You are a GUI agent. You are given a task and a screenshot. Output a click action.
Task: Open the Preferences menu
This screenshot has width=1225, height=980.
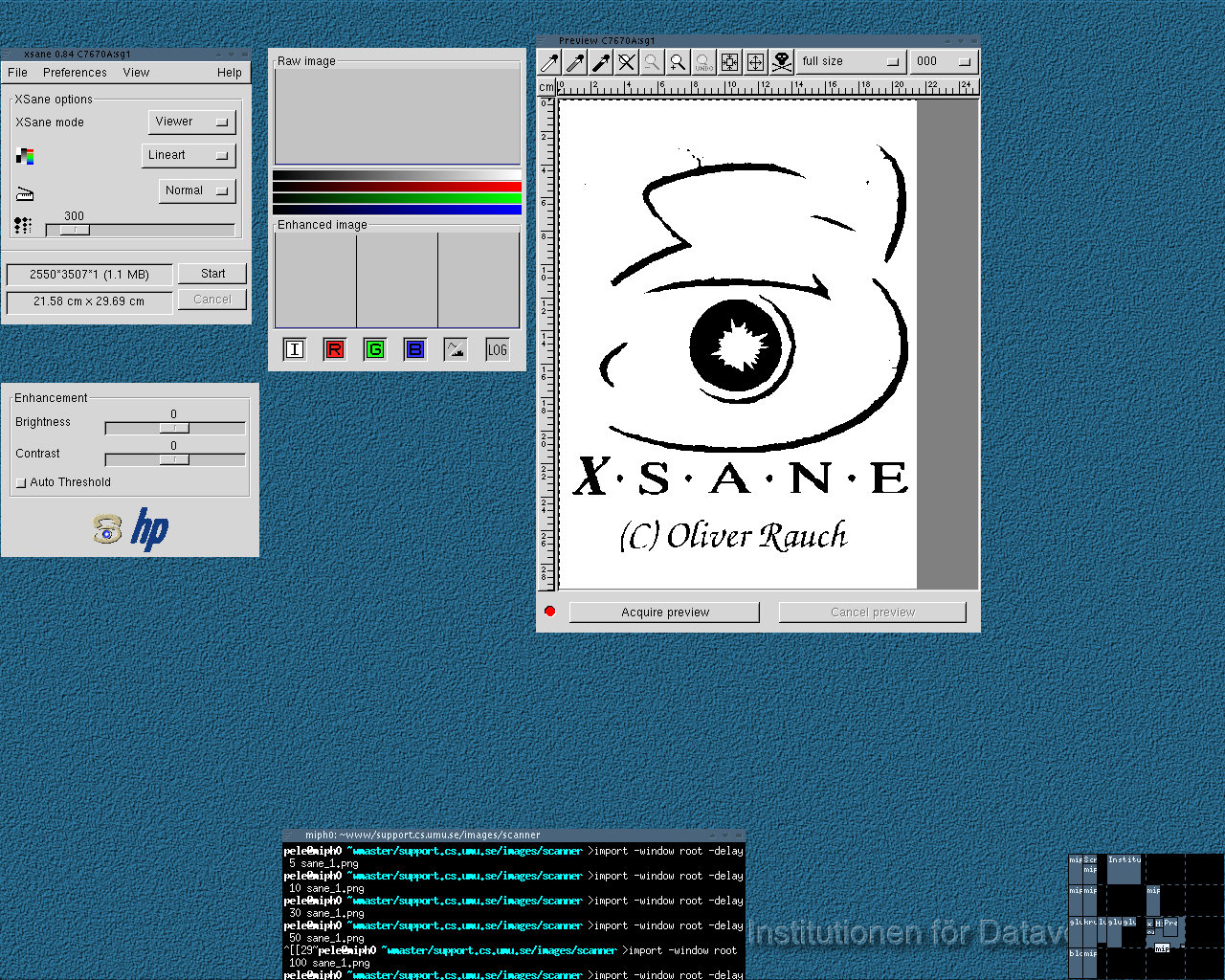coord(75,73)
